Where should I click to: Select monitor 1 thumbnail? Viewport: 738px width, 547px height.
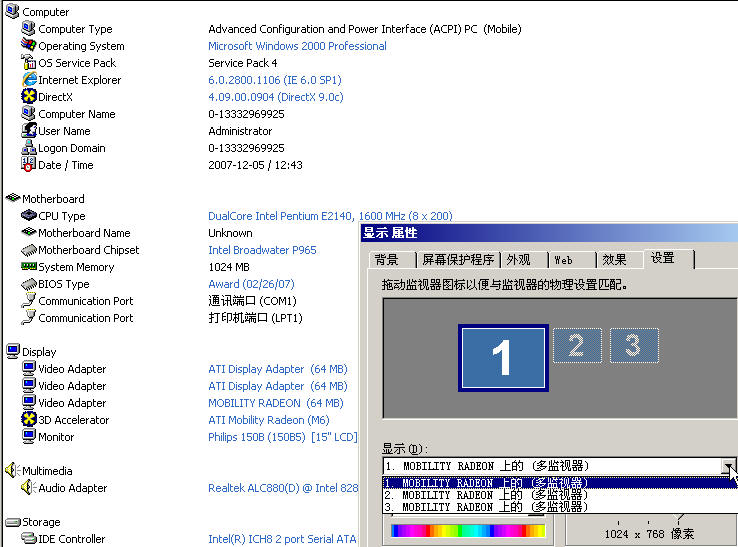coord(503,358)
